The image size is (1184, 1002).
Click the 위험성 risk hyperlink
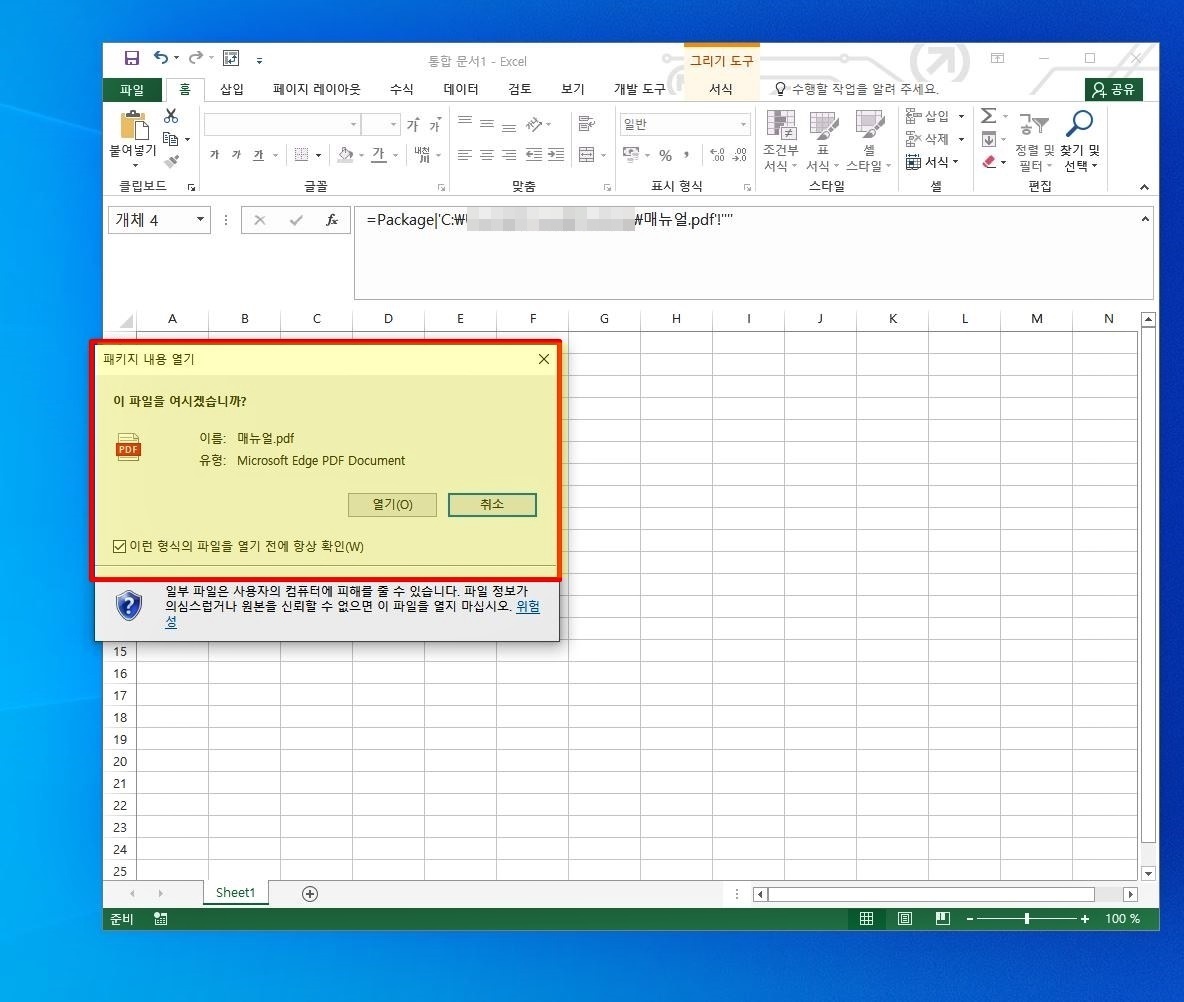click(x=528, y=606)
